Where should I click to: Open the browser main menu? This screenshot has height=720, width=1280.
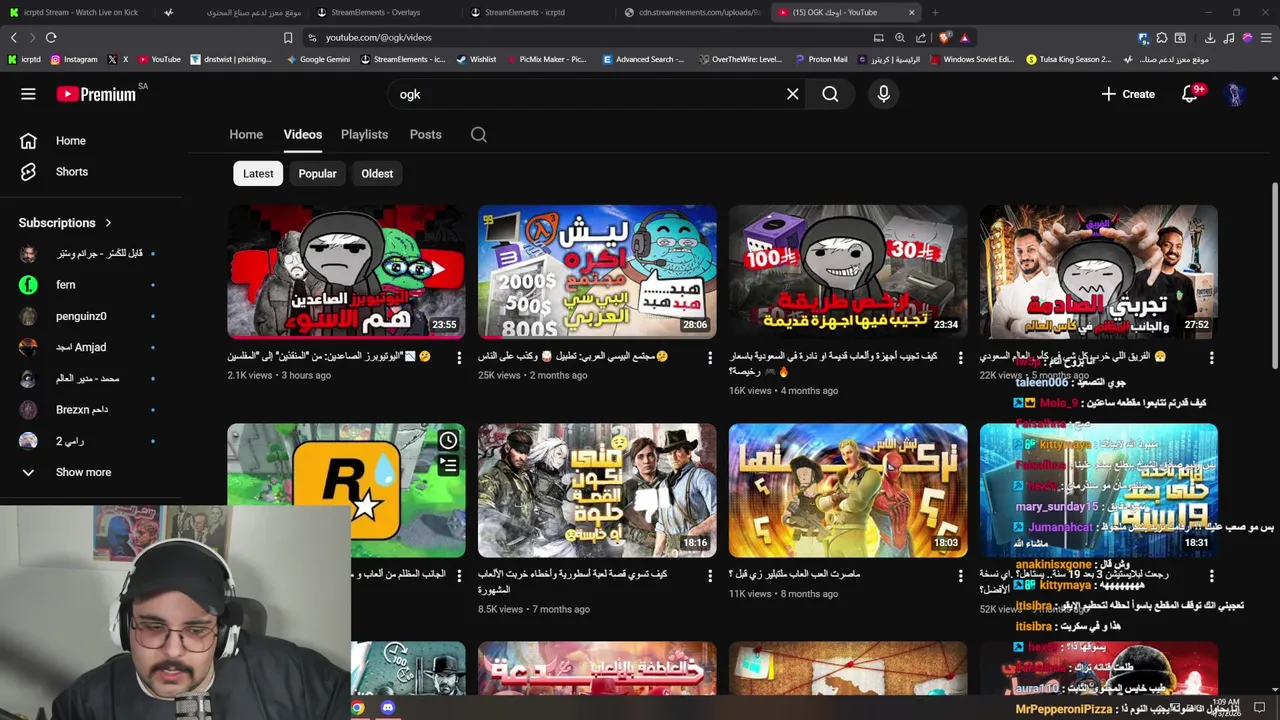point(1266,37)
